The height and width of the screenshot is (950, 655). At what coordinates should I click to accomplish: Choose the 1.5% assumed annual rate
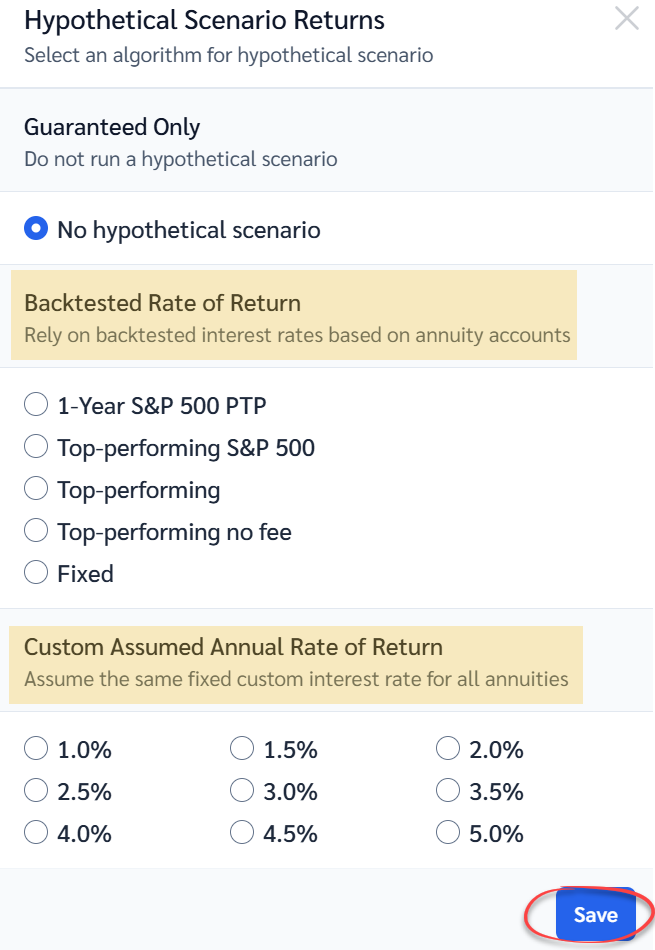[242, 749]
